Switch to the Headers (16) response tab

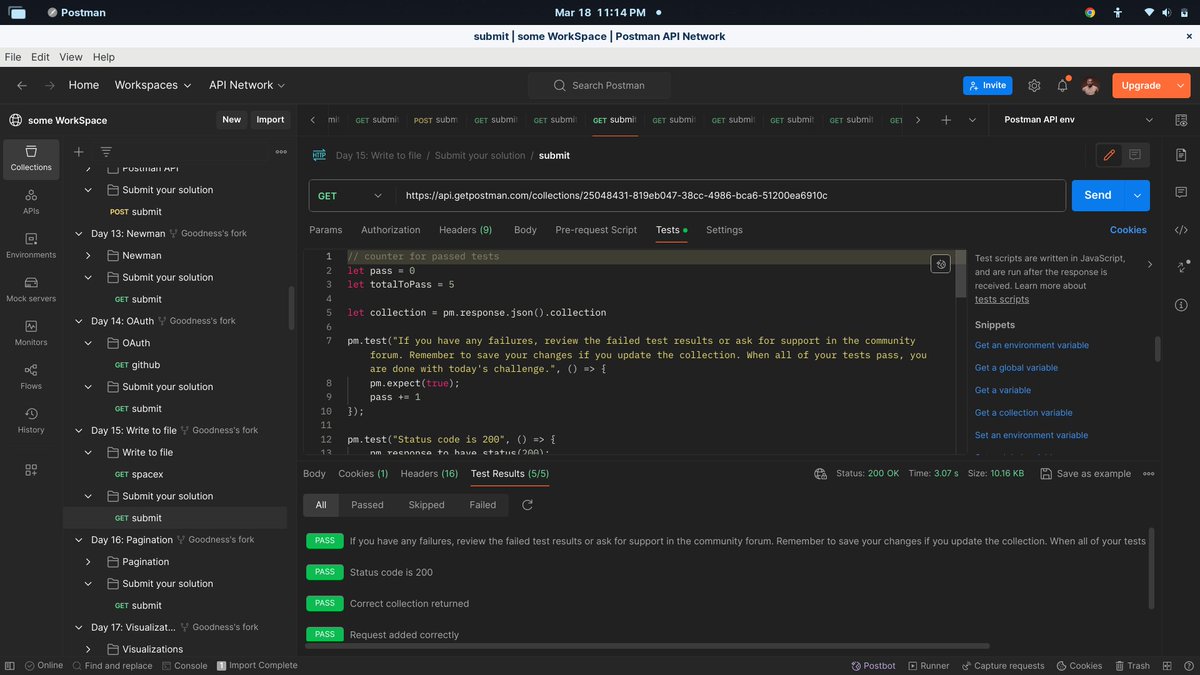pyautogui.click(x=429, y=474)
